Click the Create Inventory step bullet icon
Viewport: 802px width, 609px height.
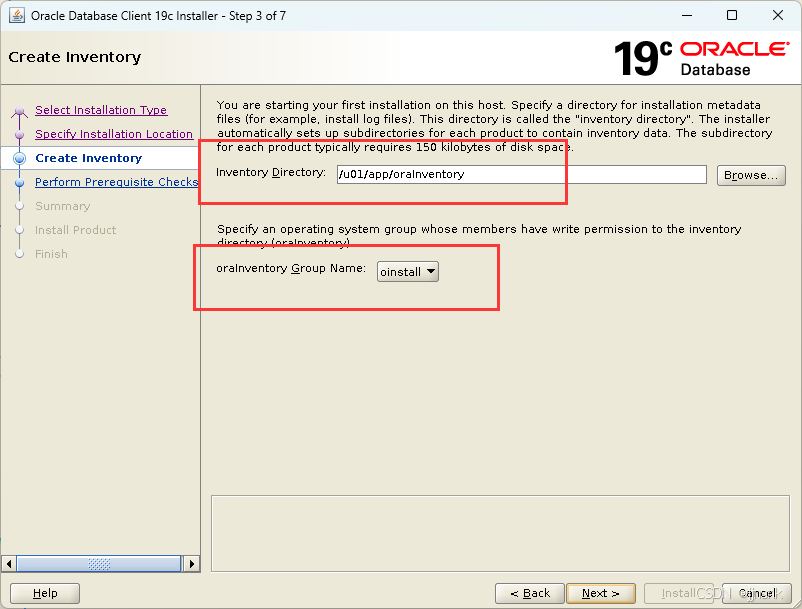(x=19, y=159)
